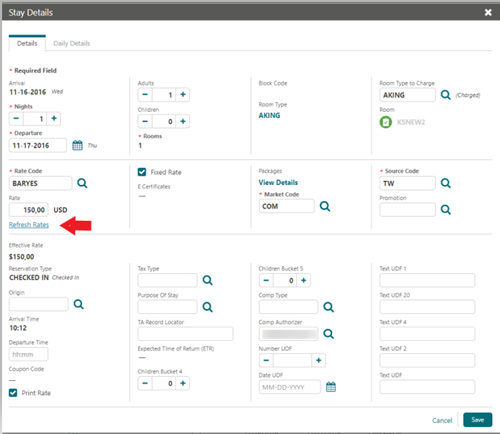Increase Children Bucket 4 value
Screen dimensions: 500x434
[183, 383]
